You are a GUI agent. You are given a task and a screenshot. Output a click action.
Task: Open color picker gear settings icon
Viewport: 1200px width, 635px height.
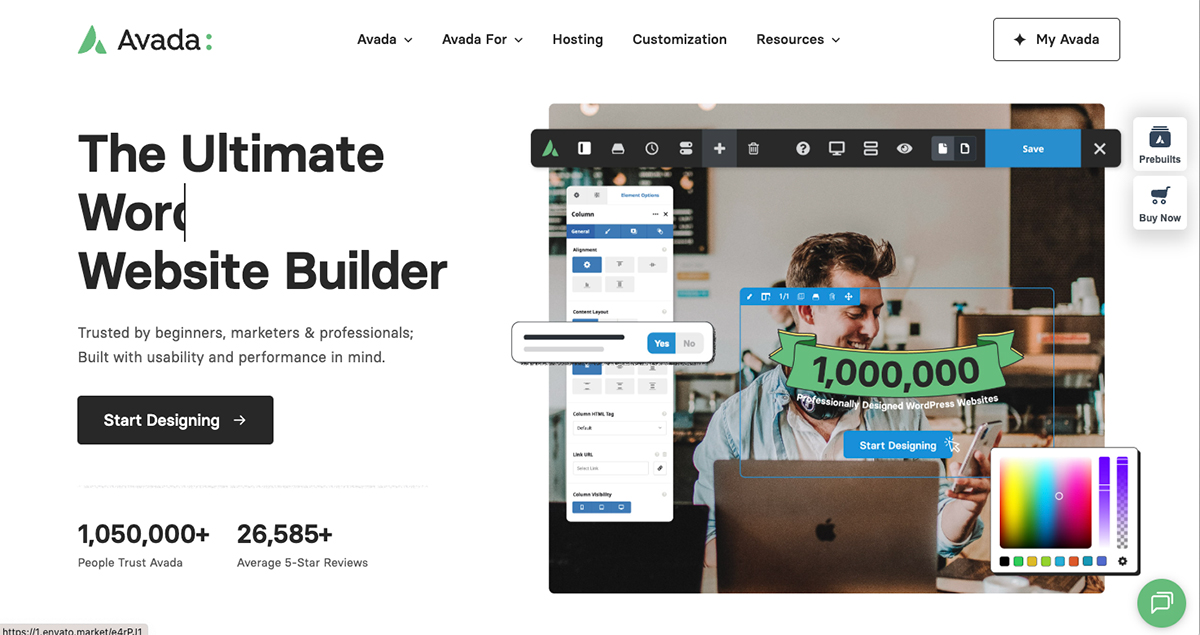coord(1122,561)
